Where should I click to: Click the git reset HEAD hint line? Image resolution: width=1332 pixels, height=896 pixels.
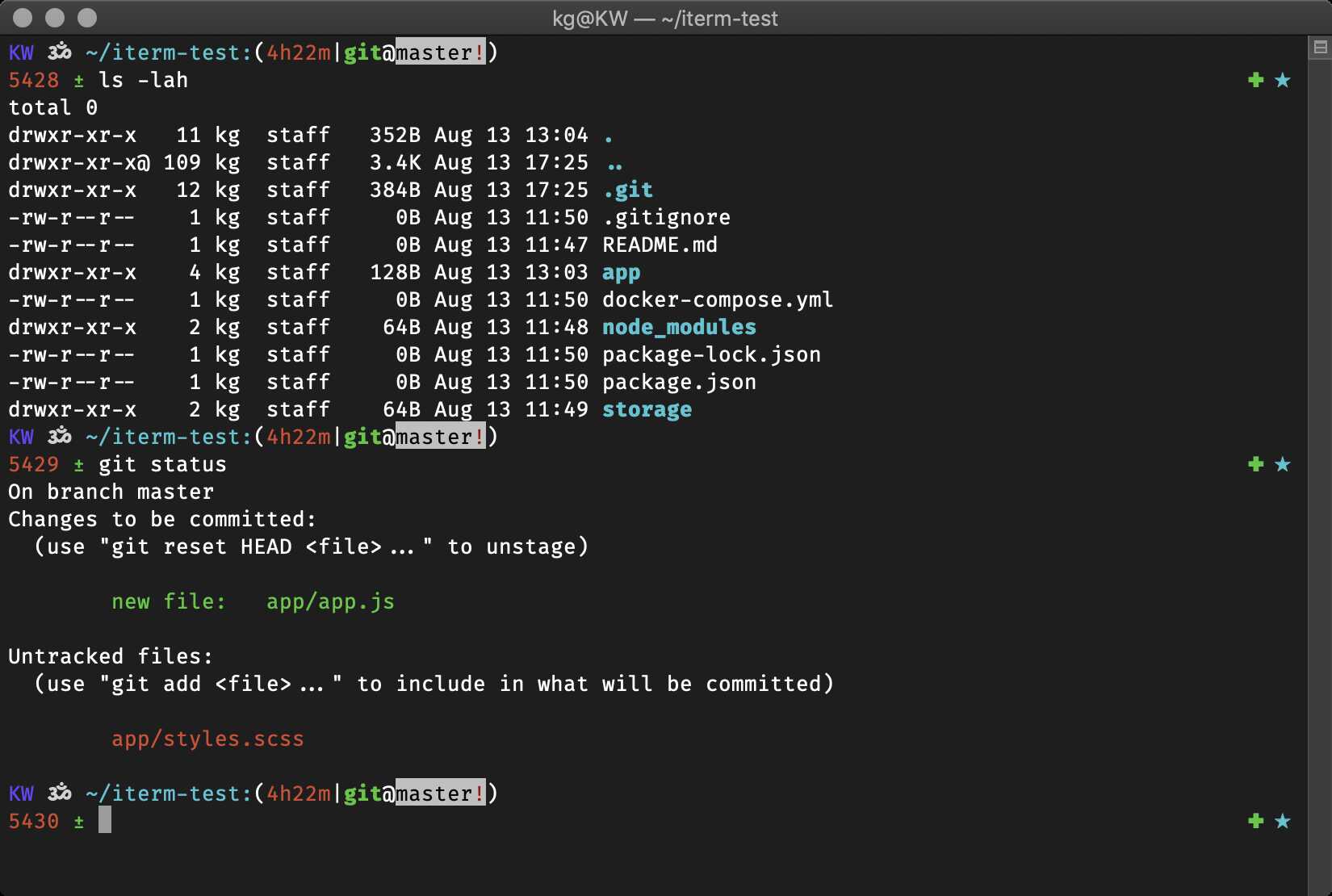point(312,546)
